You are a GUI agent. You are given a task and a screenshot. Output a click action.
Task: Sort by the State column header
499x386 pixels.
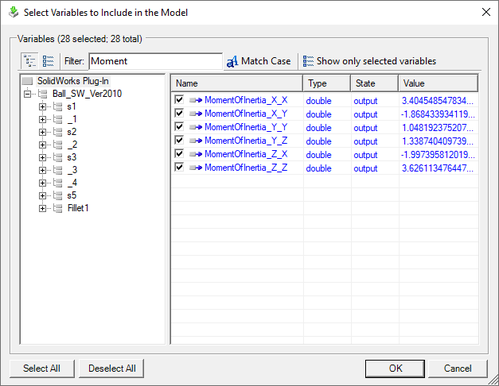tap(374, 83)
